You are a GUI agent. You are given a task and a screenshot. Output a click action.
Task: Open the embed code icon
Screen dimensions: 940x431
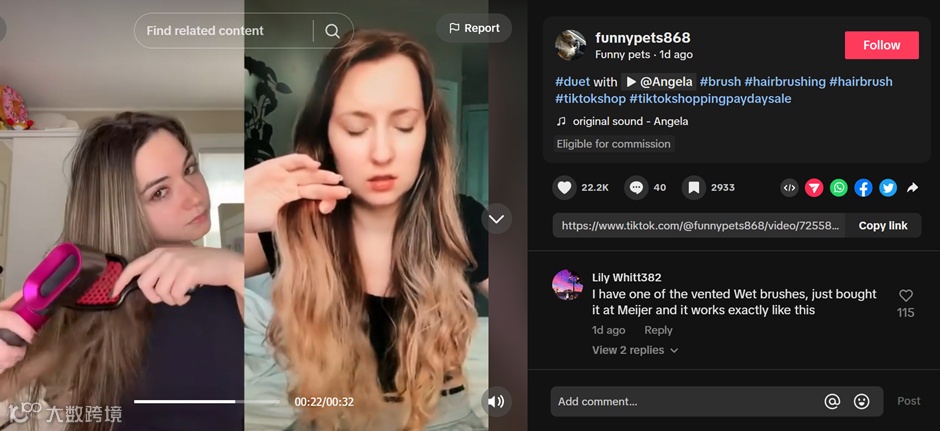click(x=790, y=188)
